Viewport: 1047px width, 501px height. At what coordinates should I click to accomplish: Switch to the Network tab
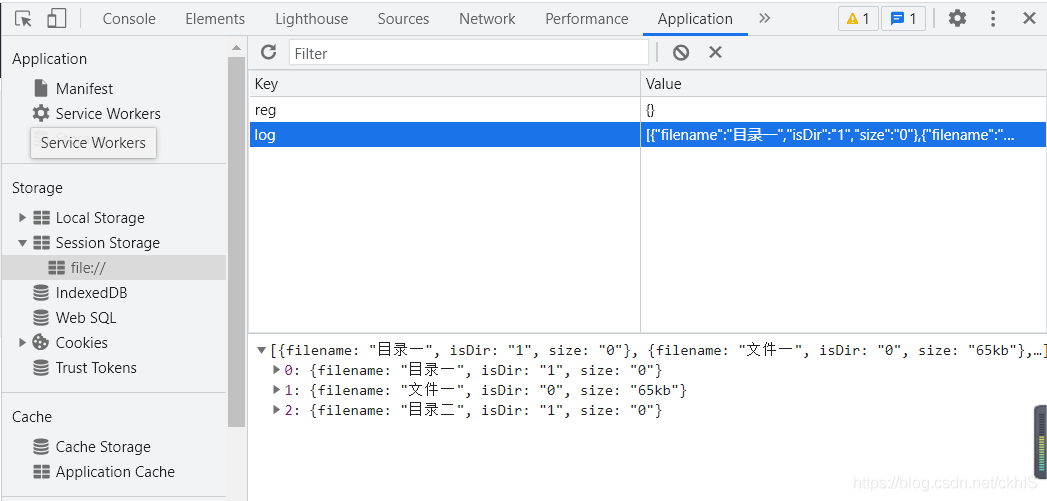click(487, 19)
